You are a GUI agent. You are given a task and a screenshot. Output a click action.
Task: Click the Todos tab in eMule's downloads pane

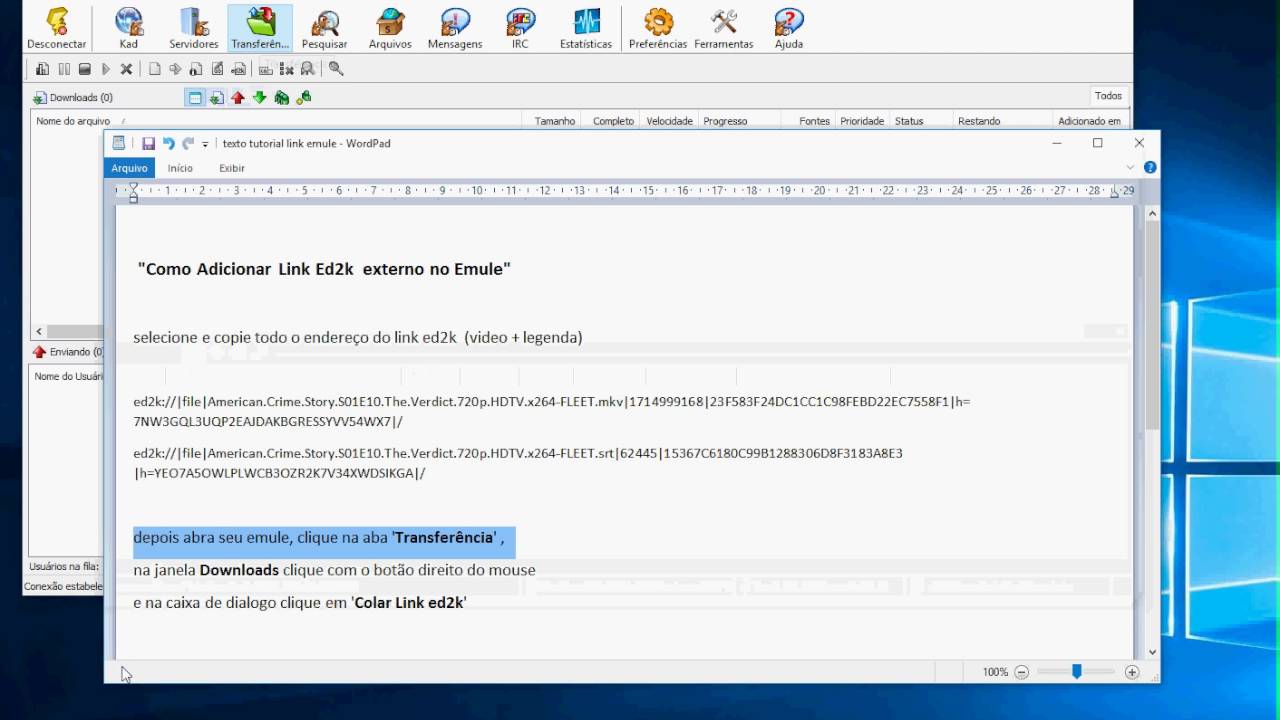pyautogui.click(x=1108, y=96)
